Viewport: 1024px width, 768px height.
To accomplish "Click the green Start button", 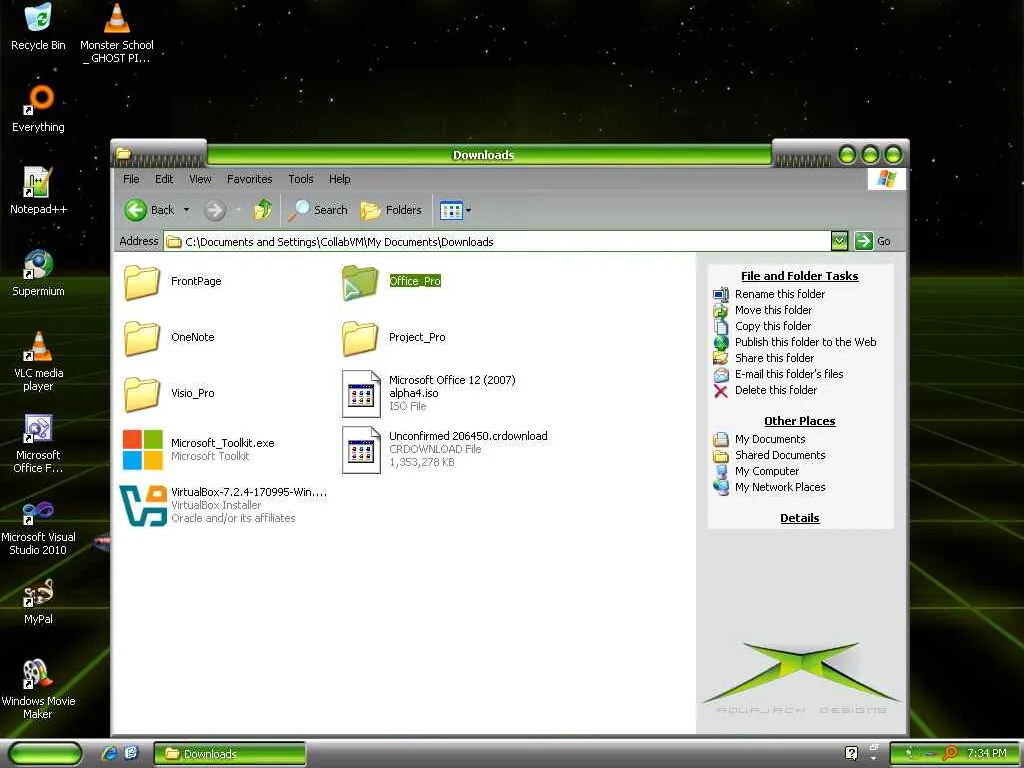I will (44, 754).
